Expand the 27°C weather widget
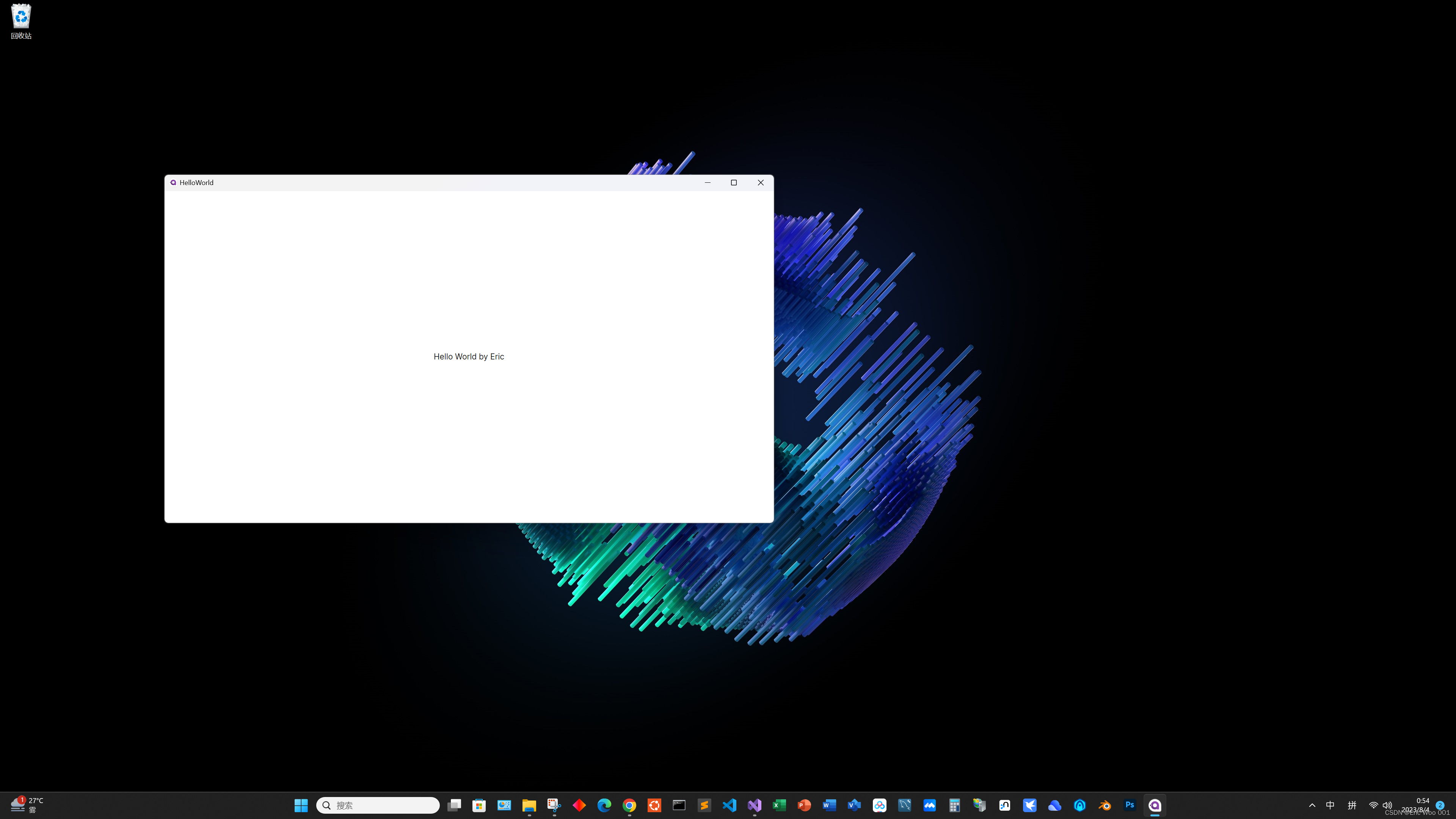 coord(25,805)
